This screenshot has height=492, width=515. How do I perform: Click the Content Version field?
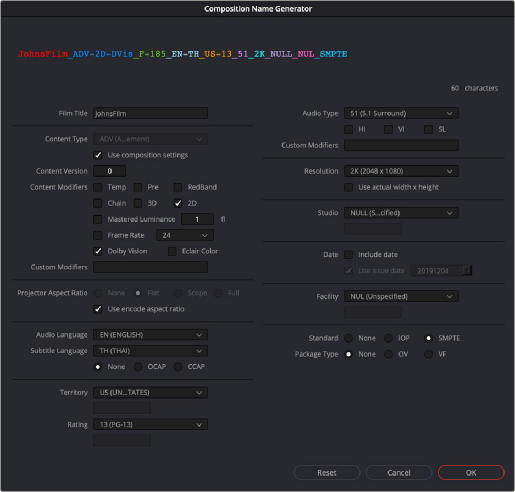tap(109, 171)
